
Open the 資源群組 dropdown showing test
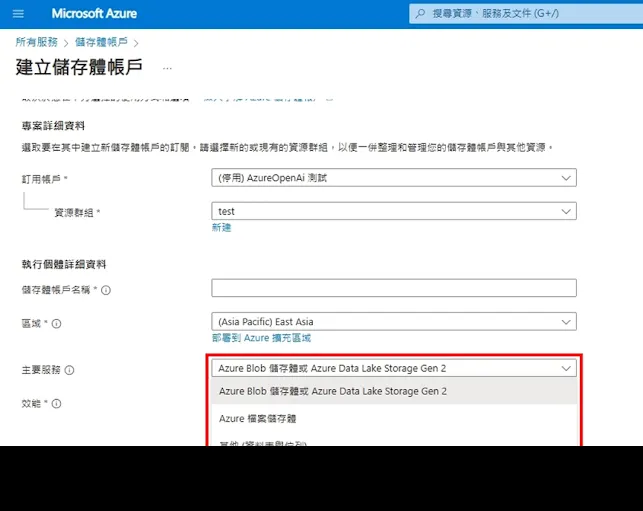[x=394, y=211]
